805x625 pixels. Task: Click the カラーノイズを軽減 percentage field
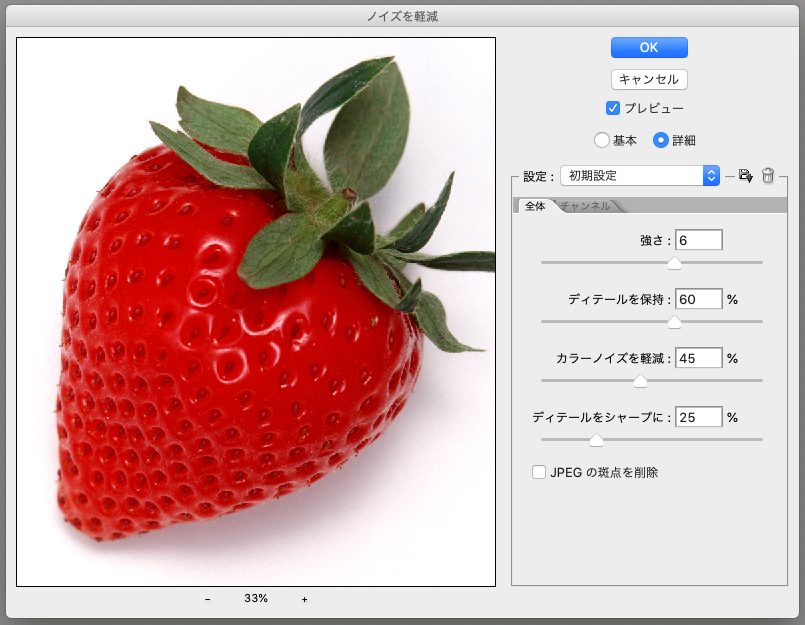pos(698,358)
